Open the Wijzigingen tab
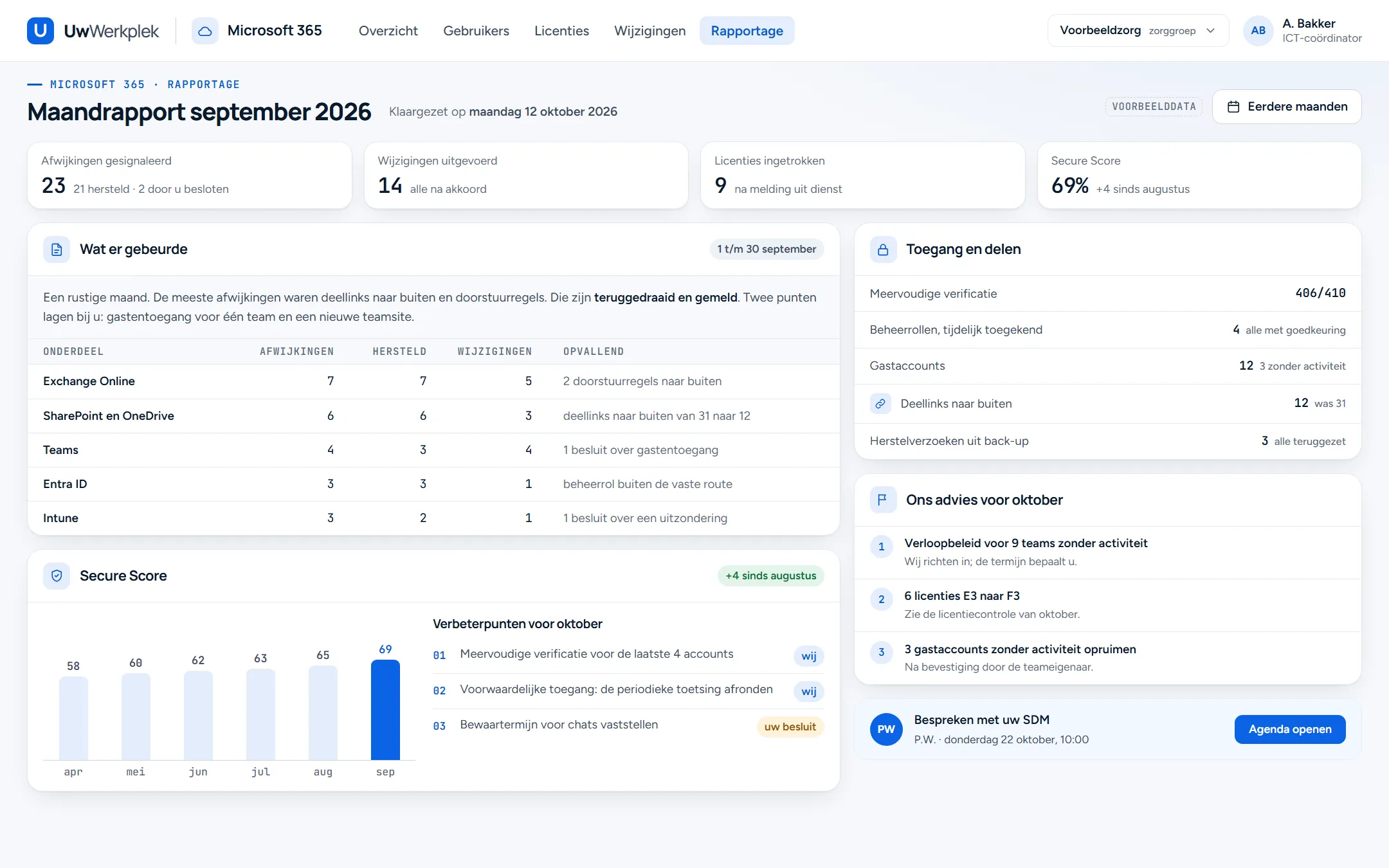 coord(649,31)
